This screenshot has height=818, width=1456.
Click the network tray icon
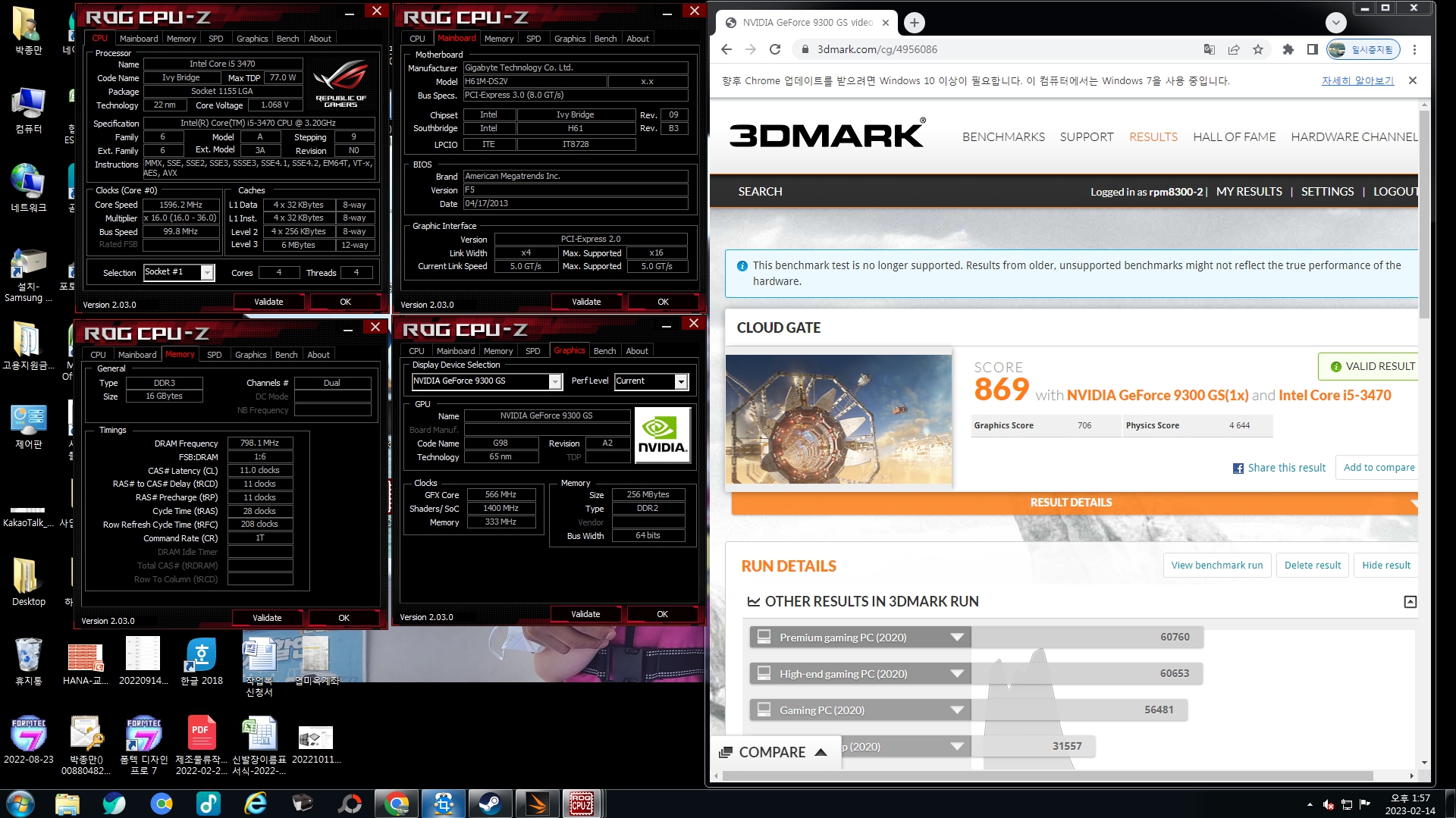coord(1347,804)
